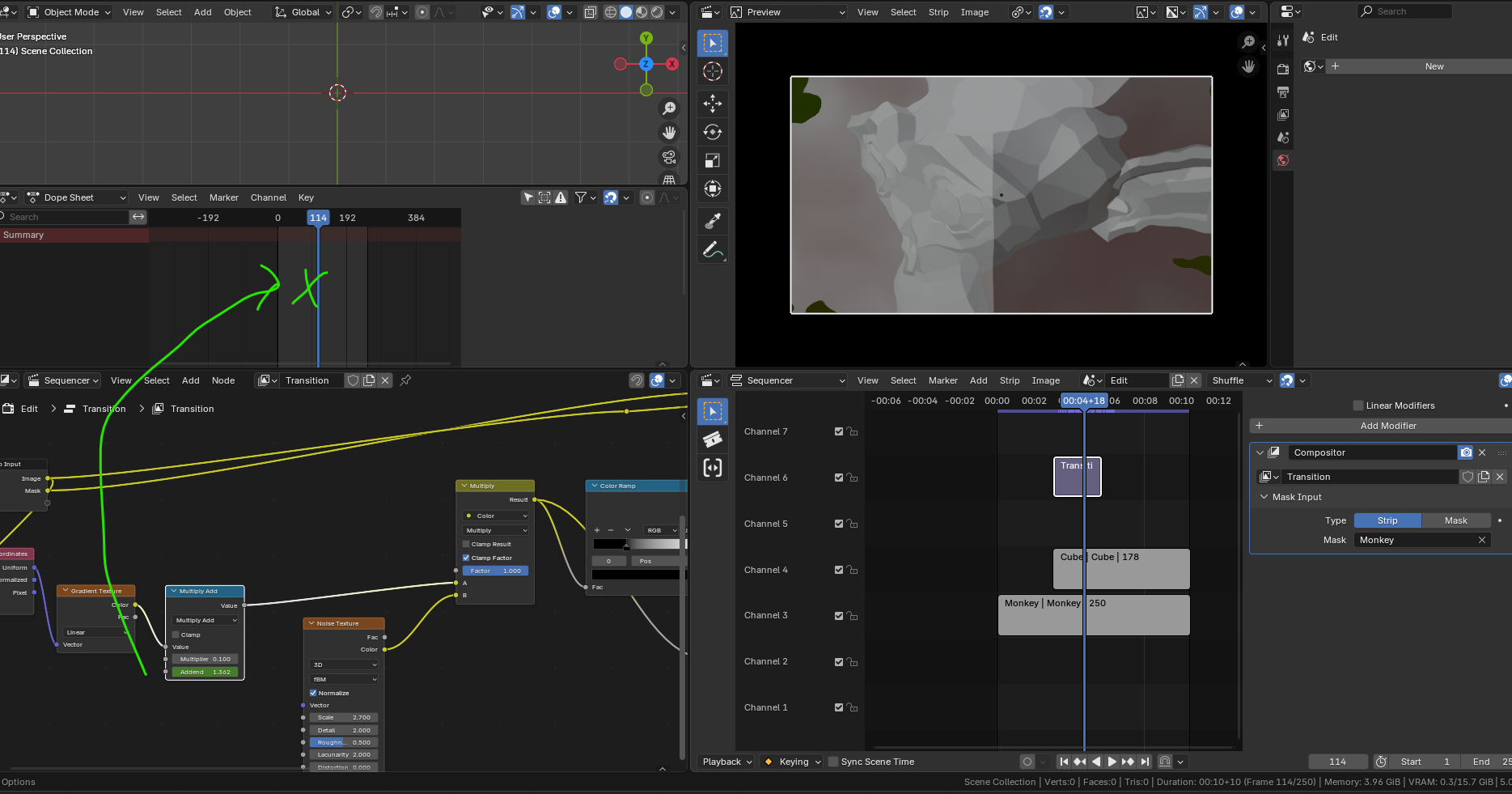Click the pan hand icon in preview
The height and width of the screenshot is (794, 1512).
pos(1248,66)
